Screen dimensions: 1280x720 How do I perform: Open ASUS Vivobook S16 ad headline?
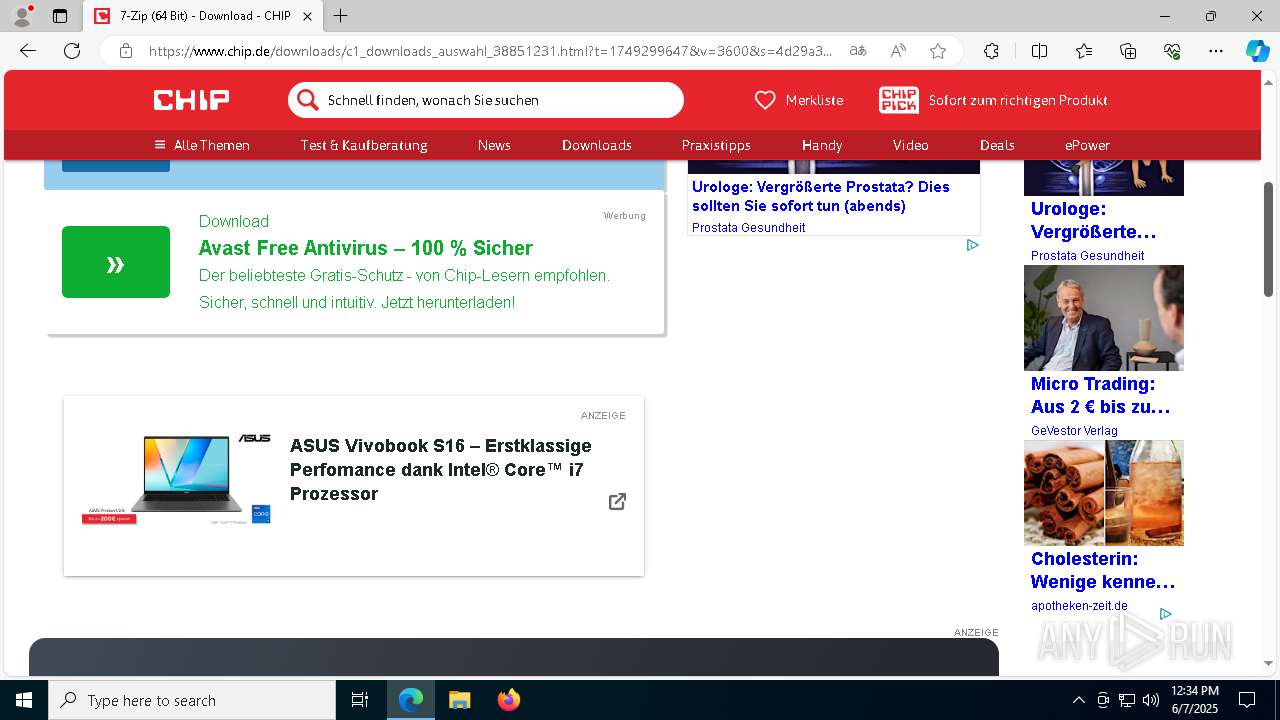pos(441,470)
